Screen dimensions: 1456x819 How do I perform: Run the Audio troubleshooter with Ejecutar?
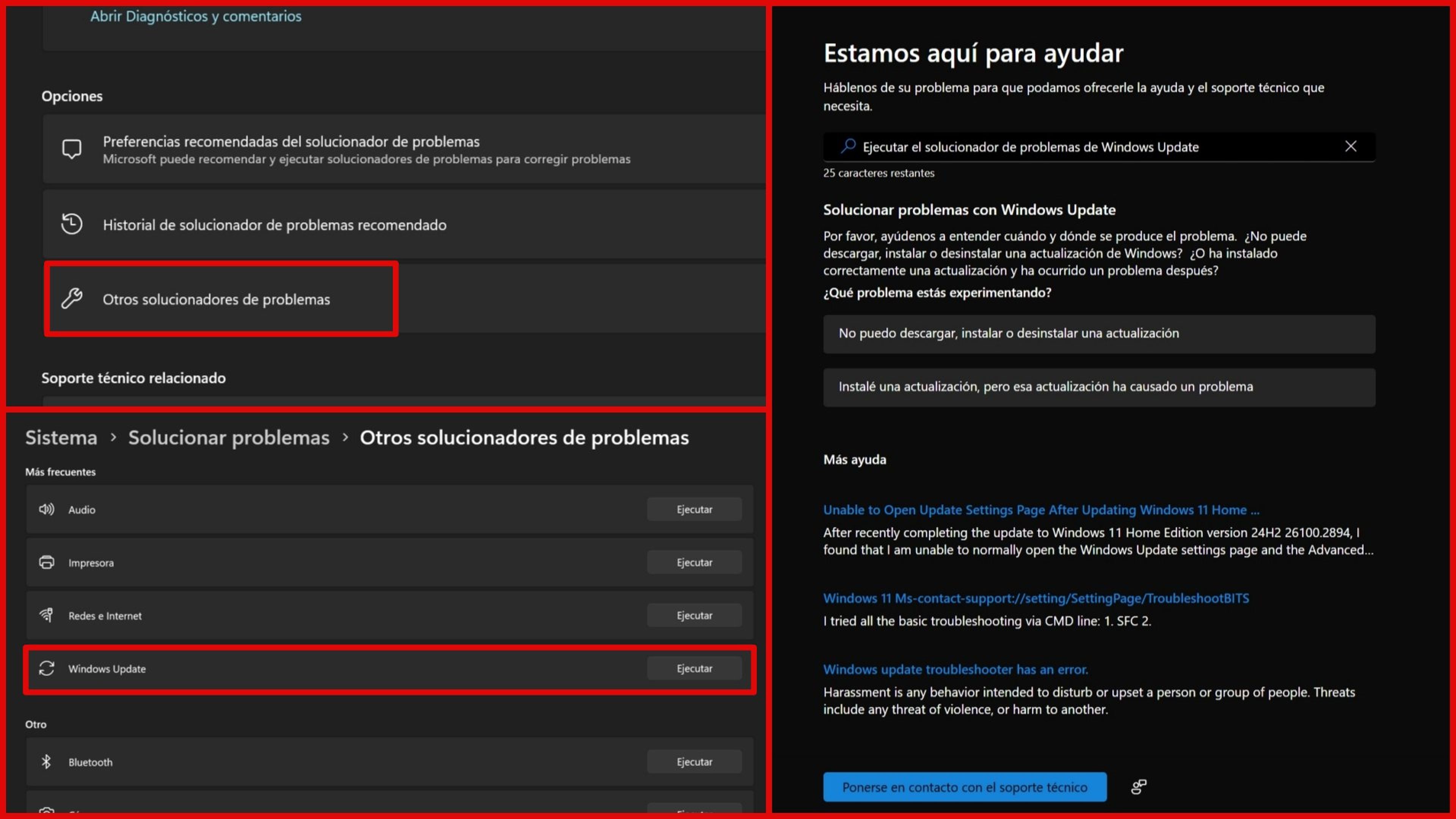(694, 509)
